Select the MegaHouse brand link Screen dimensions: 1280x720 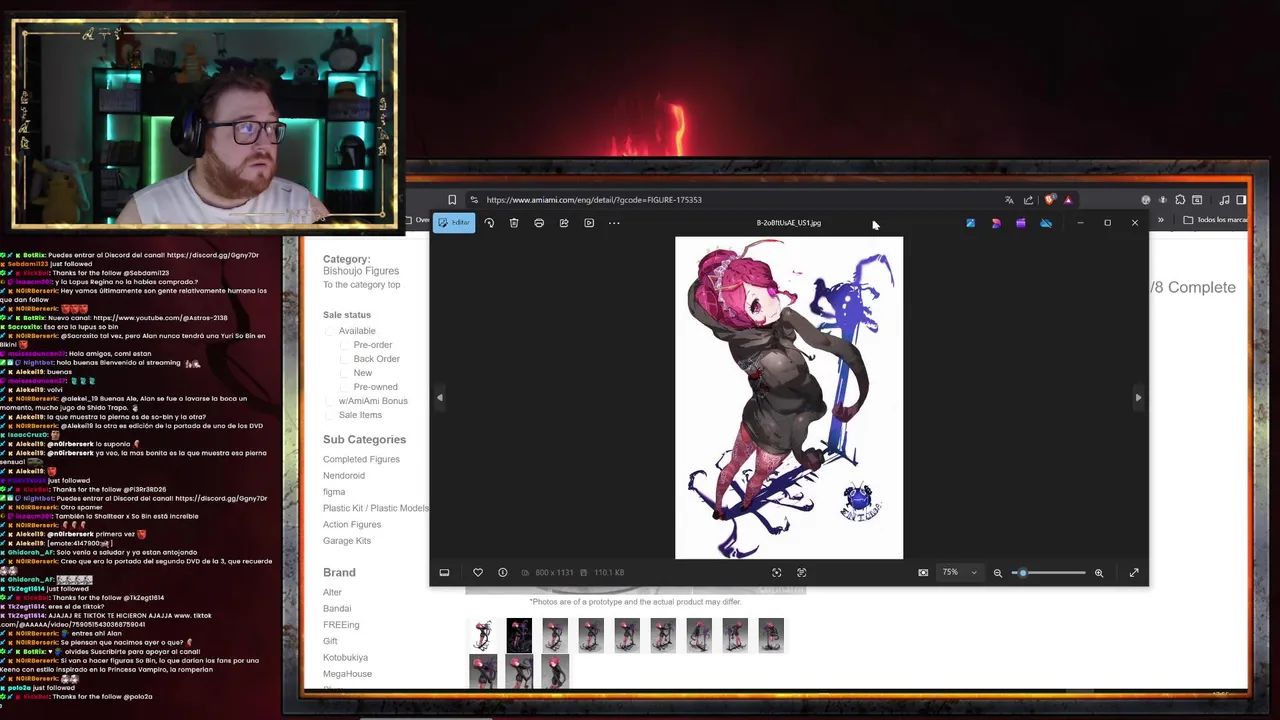coord(347,674)
